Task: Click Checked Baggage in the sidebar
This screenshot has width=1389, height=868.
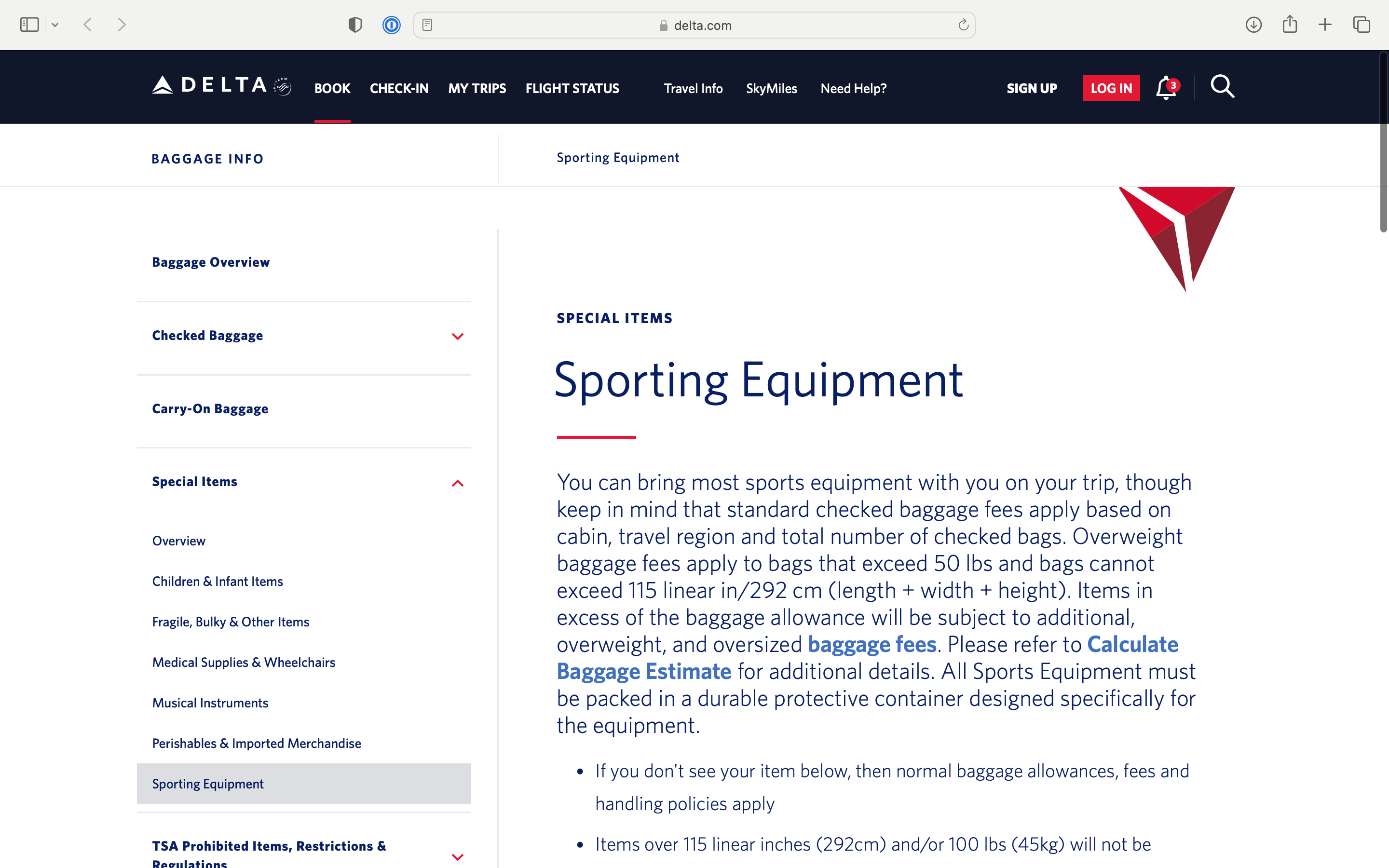Action: pos(207,335)
